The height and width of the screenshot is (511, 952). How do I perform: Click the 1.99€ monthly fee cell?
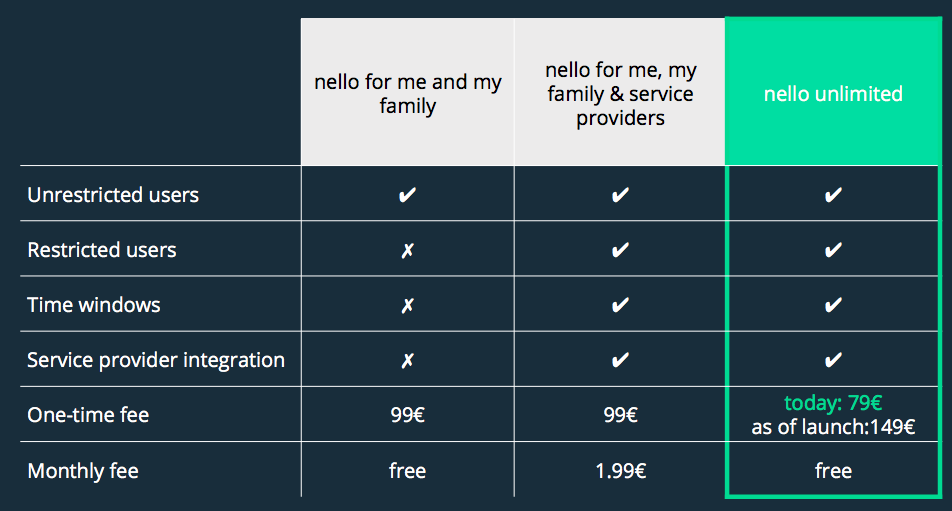coord(620,470)
